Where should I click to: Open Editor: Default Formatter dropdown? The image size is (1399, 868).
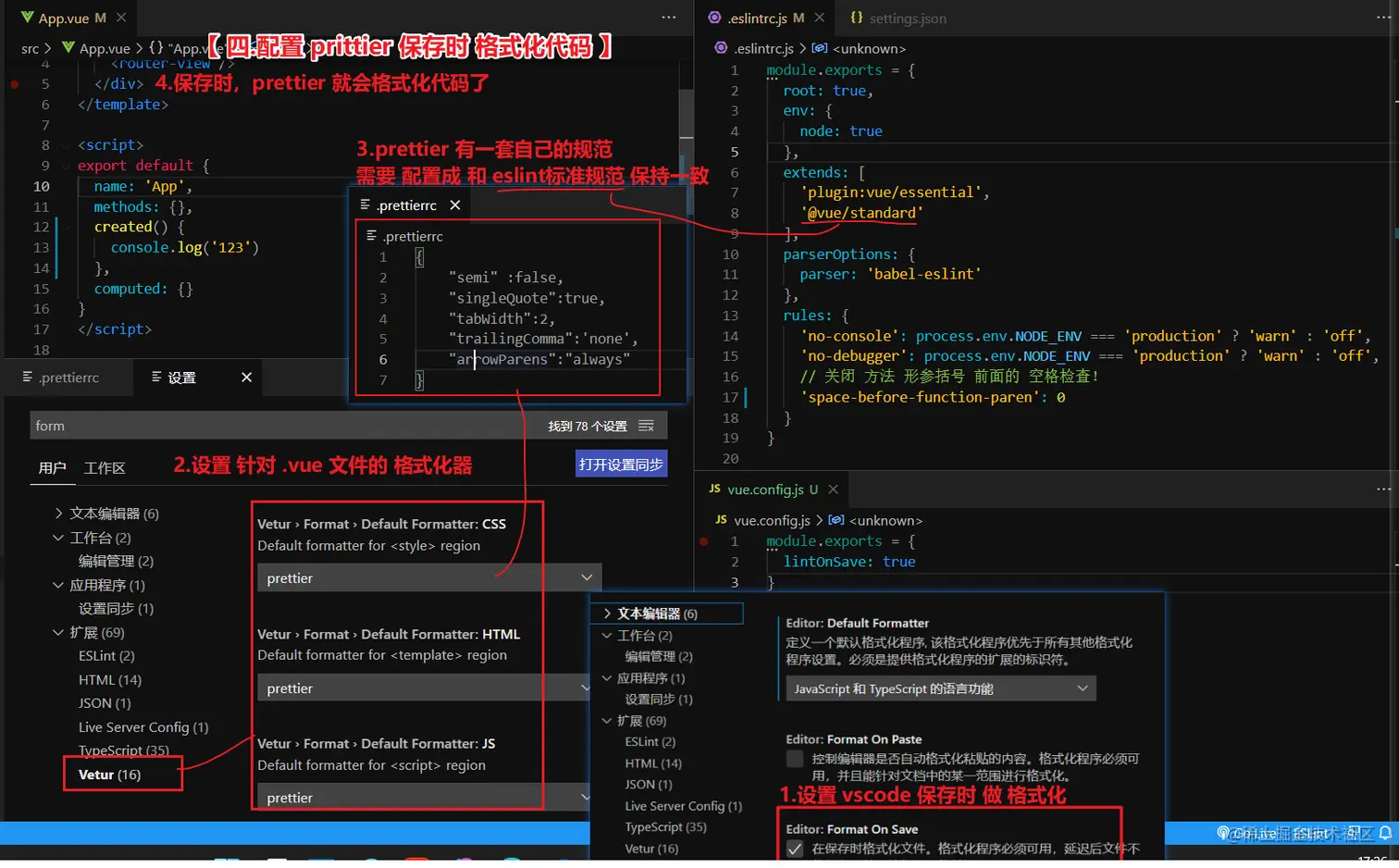coord(941,688)
